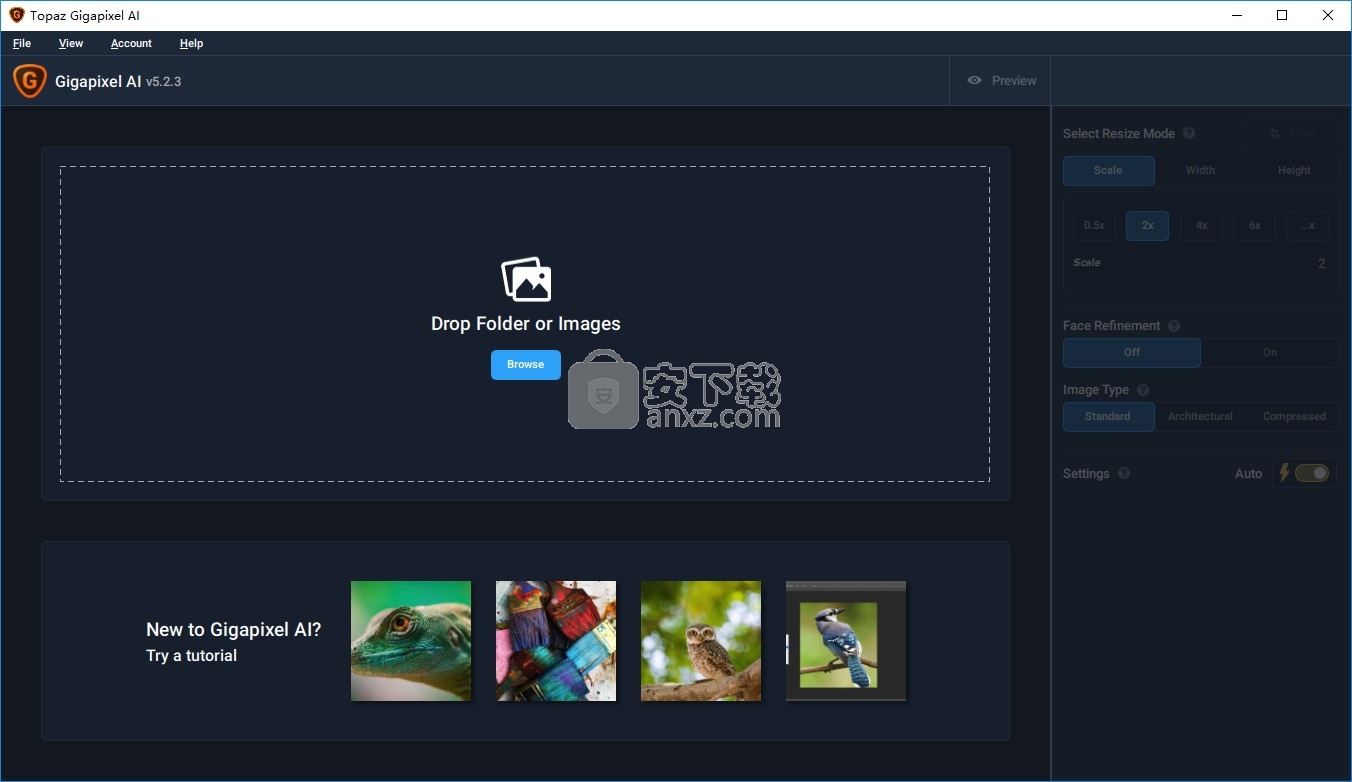Click the Topaz Gigapixel AI title bar icon
Screen dimensions: 1352x782
[x=16, y=15]
